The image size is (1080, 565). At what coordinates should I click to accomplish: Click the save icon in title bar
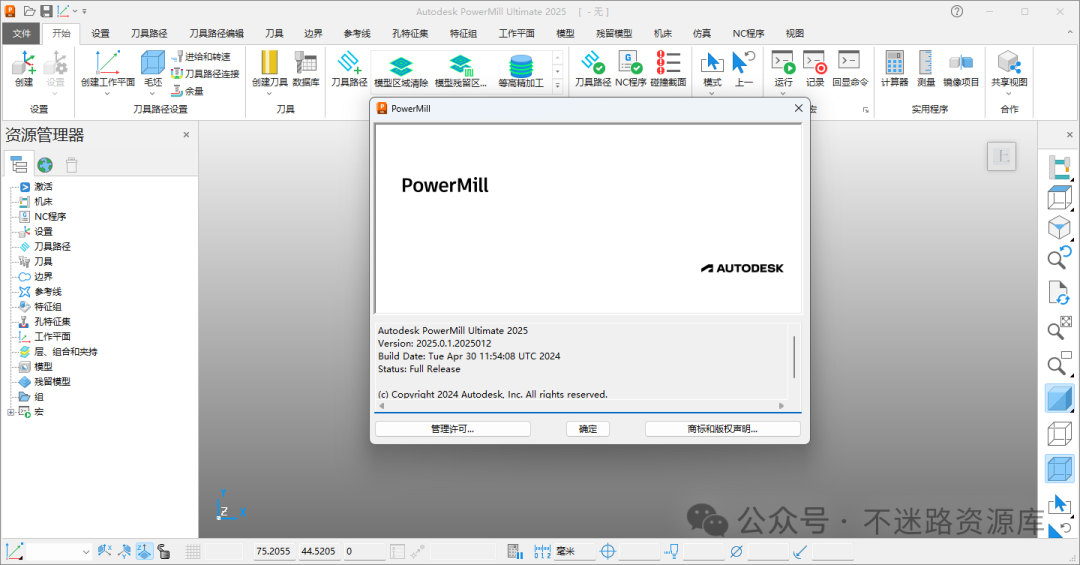[x=46, y=11]
